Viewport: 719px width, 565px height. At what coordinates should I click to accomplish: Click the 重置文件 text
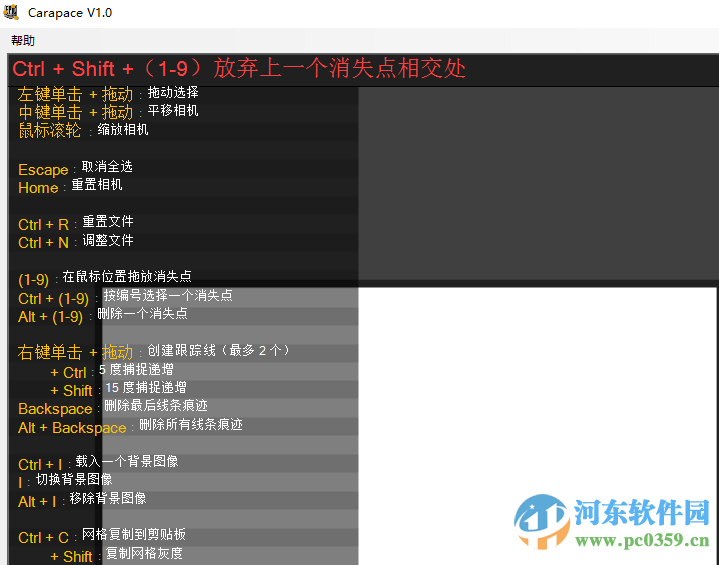(x=108, y=222)
